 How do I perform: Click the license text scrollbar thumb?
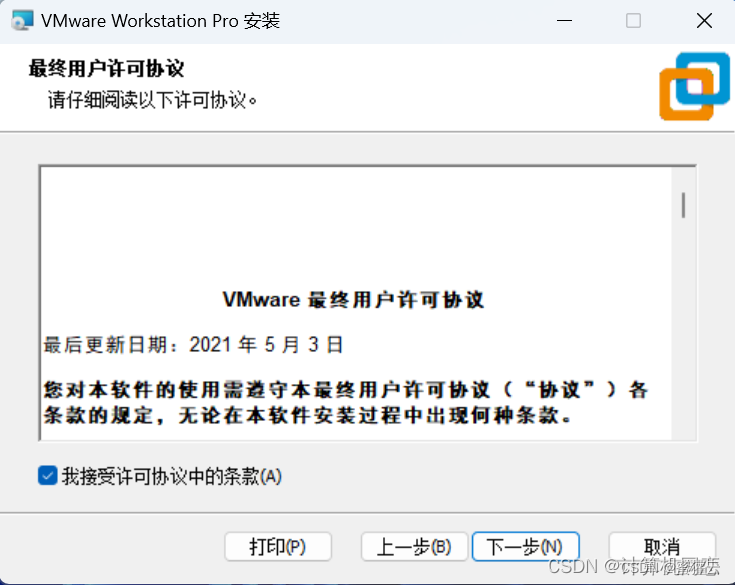click(x=683, y=205)
